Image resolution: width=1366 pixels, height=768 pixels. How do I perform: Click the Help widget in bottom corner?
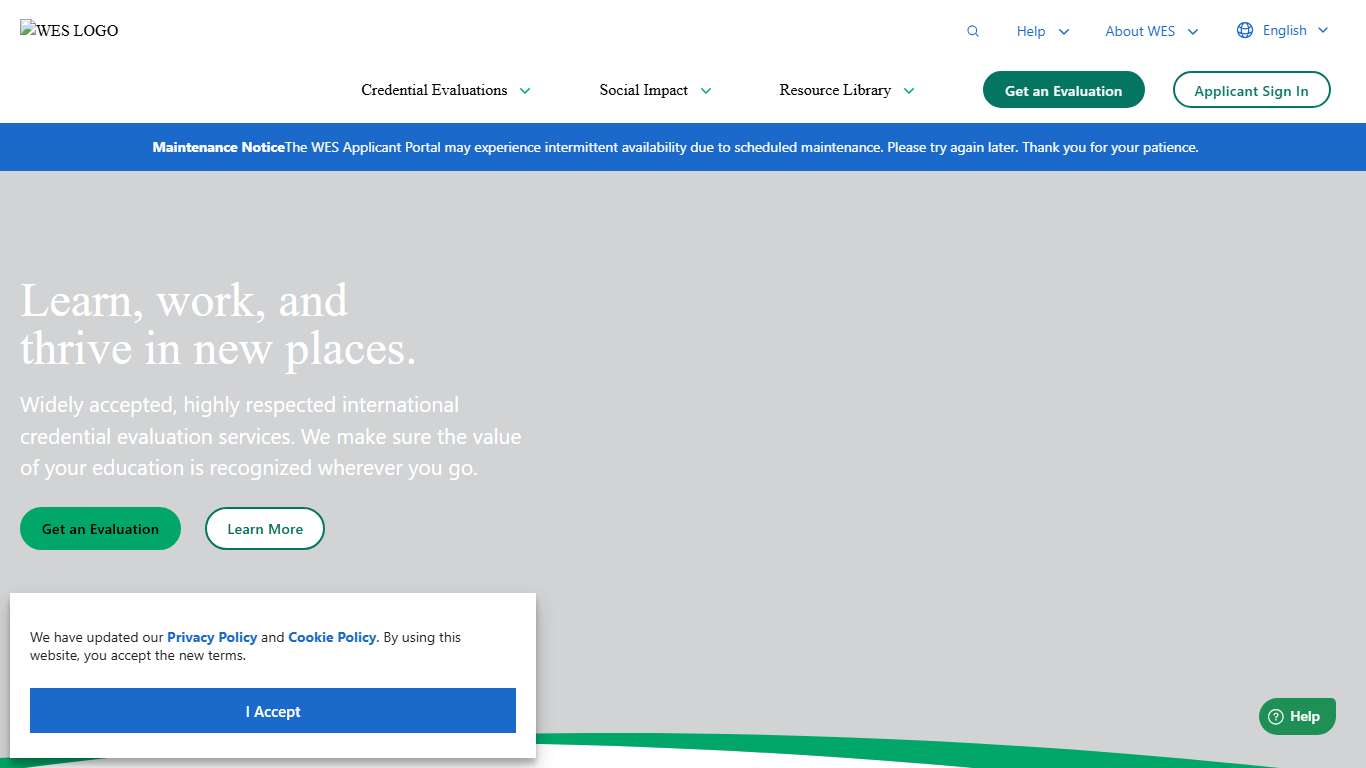pos(1297,716)
